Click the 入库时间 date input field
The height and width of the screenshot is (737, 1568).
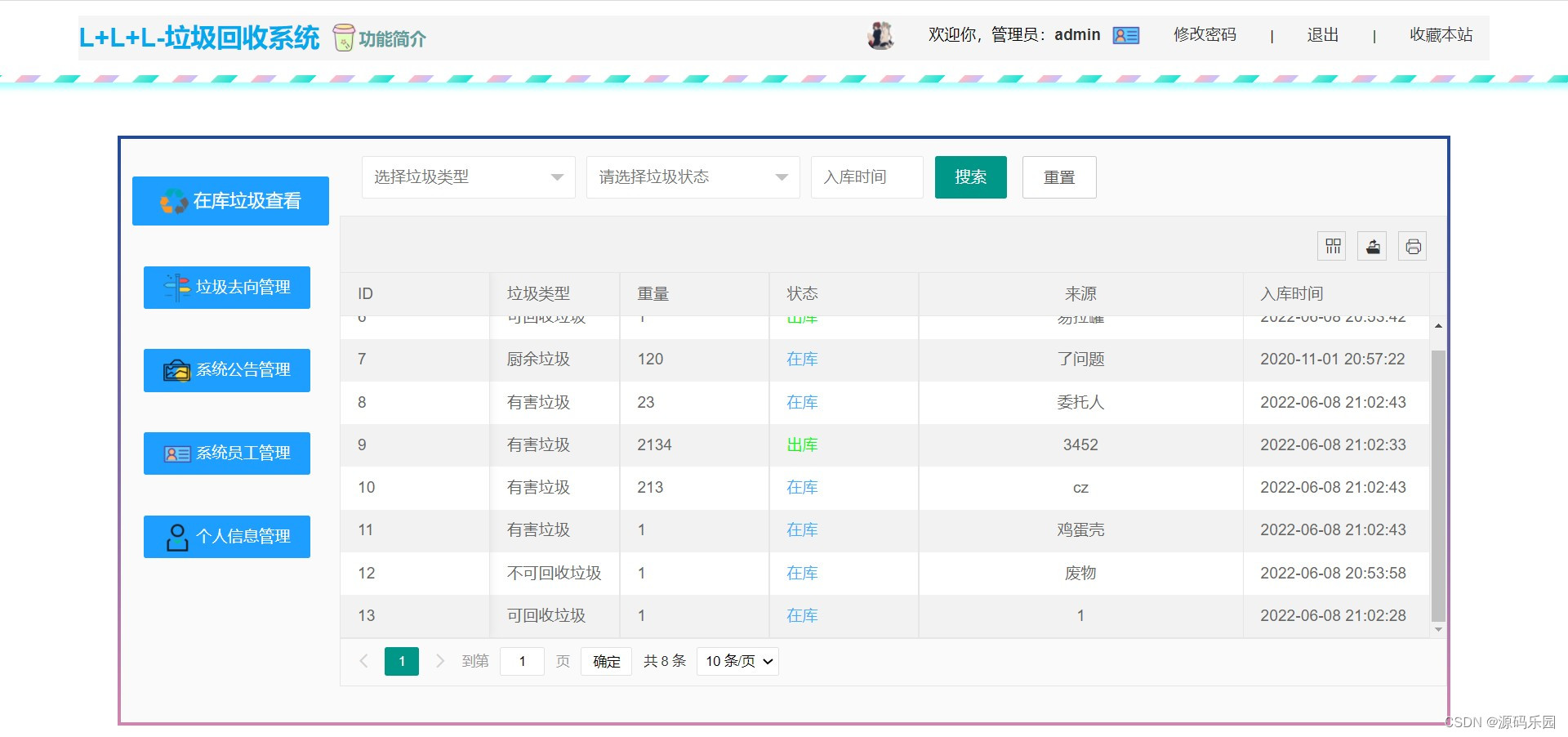pyautogui.click(x=866, y=176)
